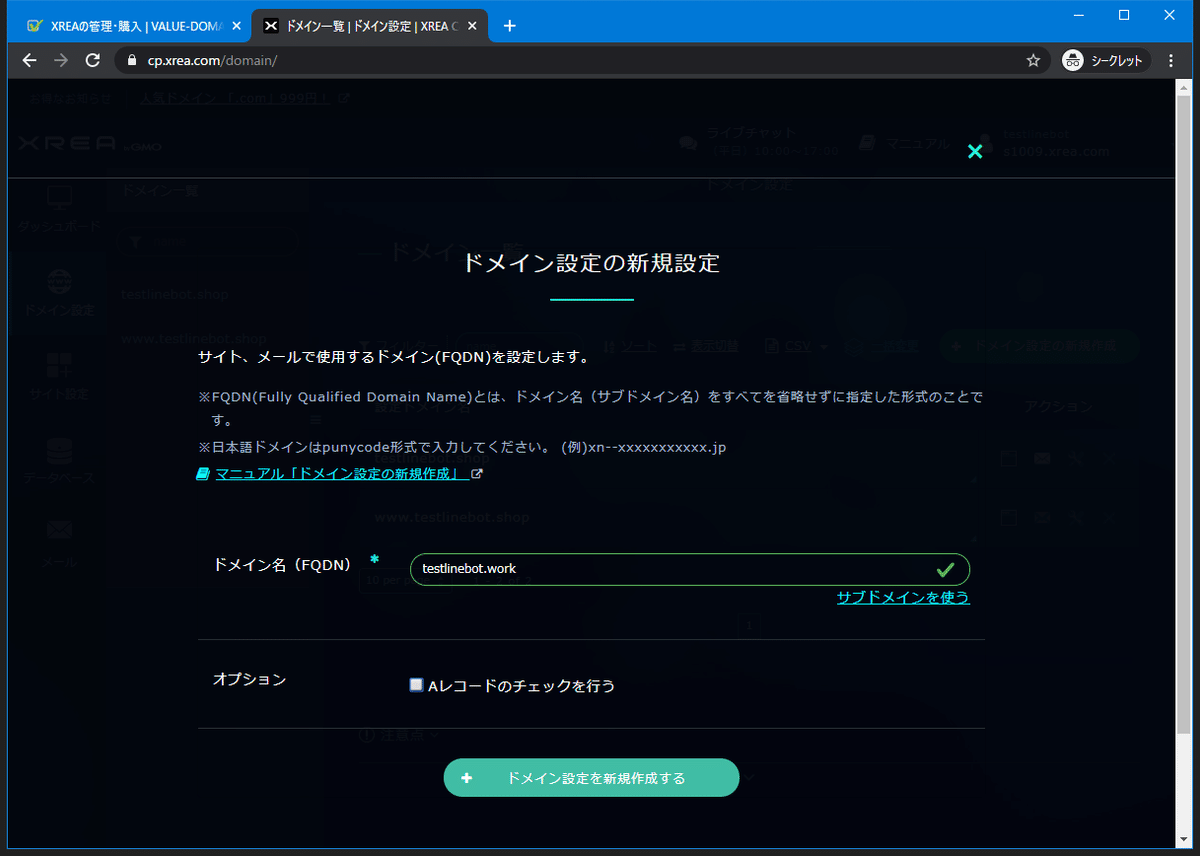Enable the Aレコードのチェックを行う checkbox
This screenshot has height=856, width=1200.
point(416,684)
